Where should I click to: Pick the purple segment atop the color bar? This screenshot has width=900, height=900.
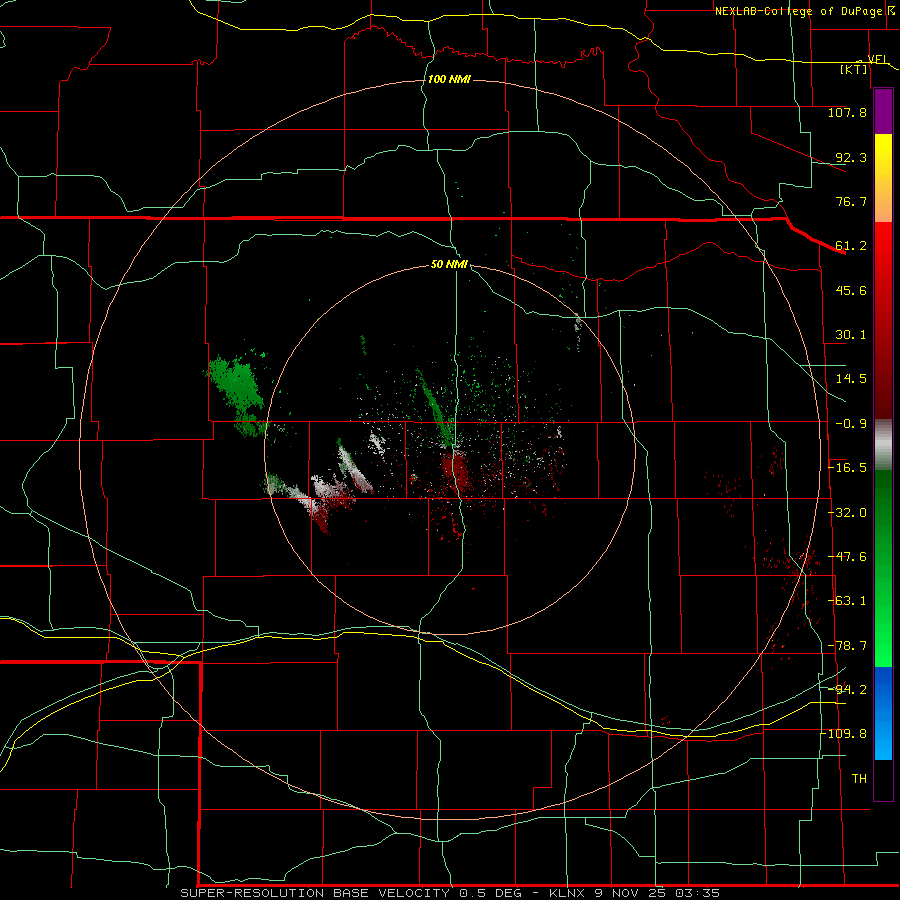pyautogui.click(x=883, y=112)
